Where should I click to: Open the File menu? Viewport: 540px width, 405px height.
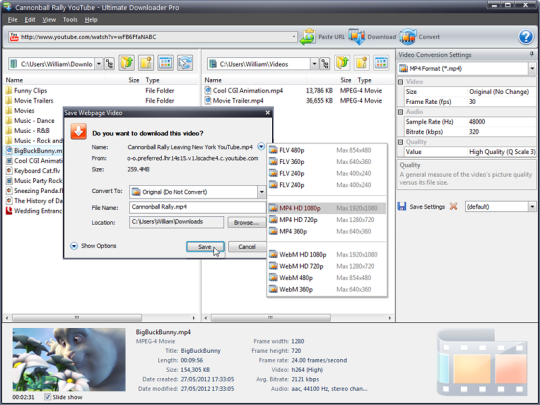[x=12, y=20]
